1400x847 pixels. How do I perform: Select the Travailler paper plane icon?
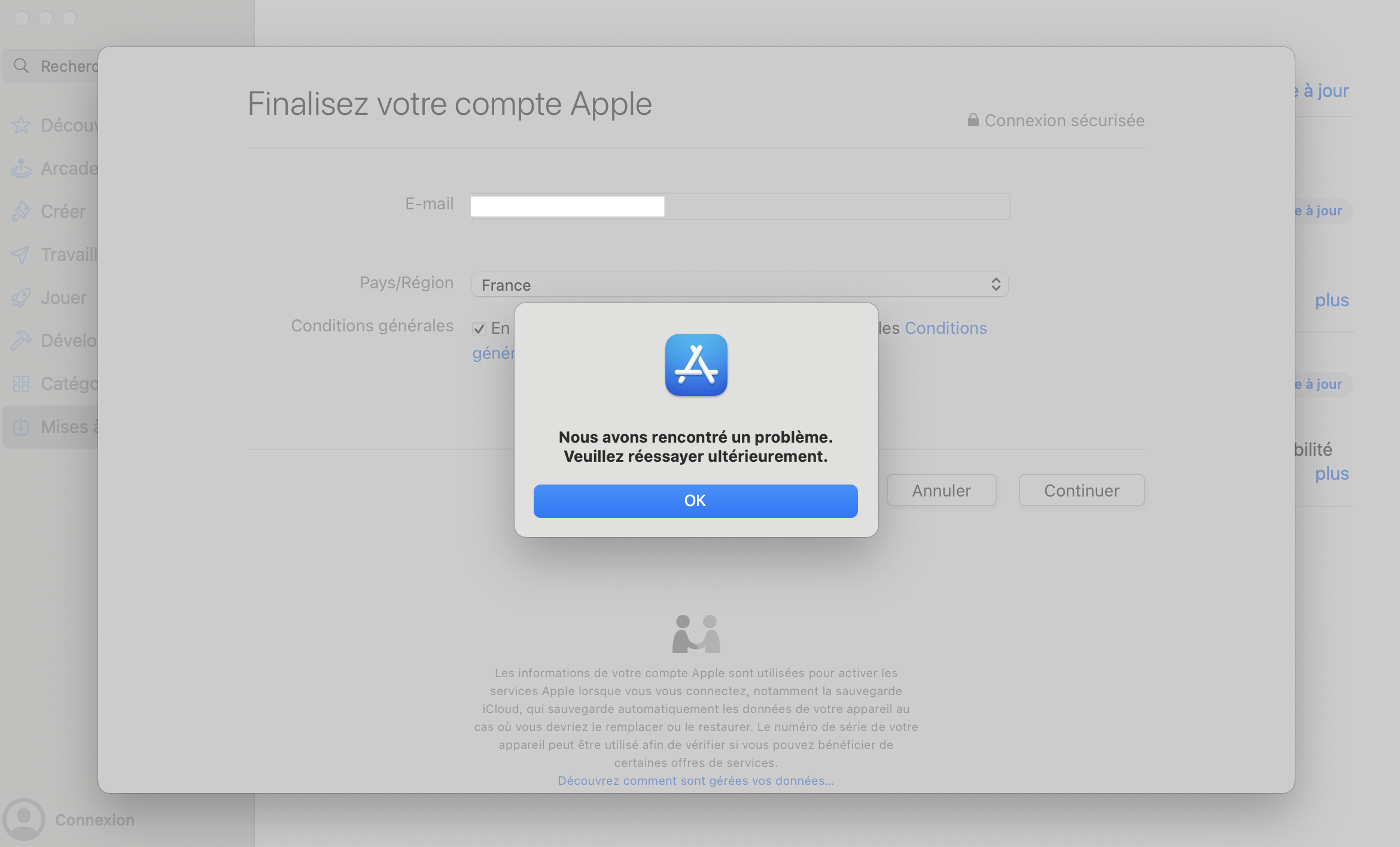tap(21, 254)
